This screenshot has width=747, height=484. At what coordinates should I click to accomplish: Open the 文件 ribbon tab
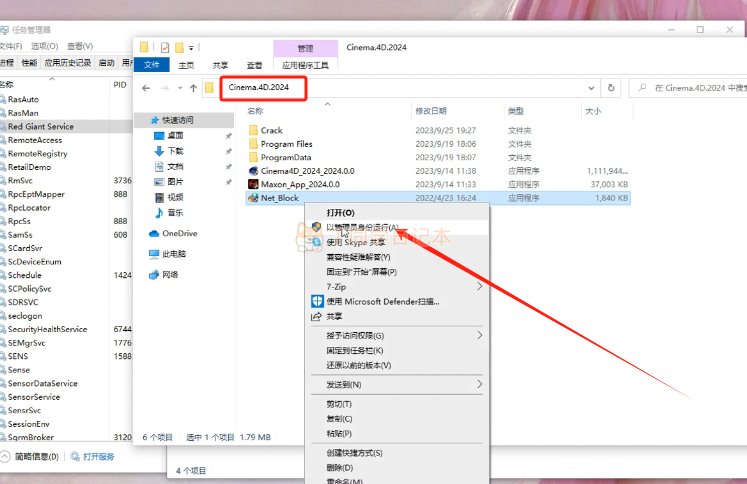pos(151,64)
